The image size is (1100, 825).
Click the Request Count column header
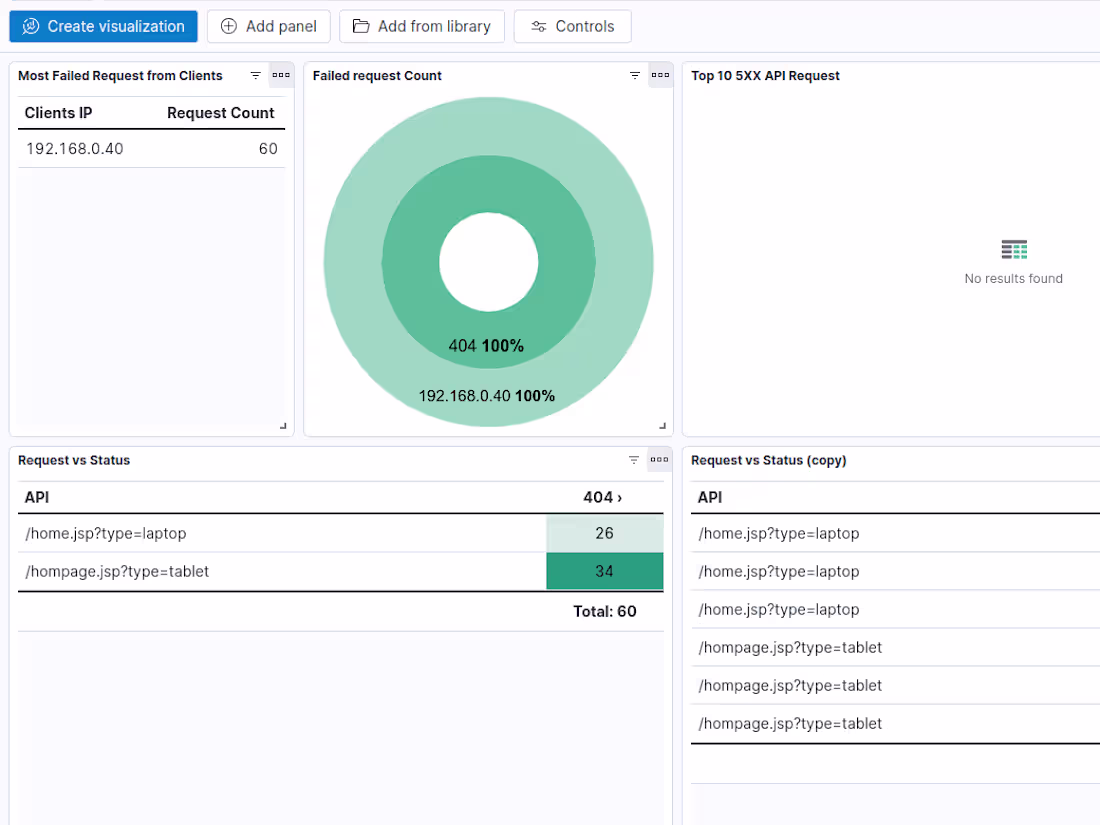tap(220, 113)
